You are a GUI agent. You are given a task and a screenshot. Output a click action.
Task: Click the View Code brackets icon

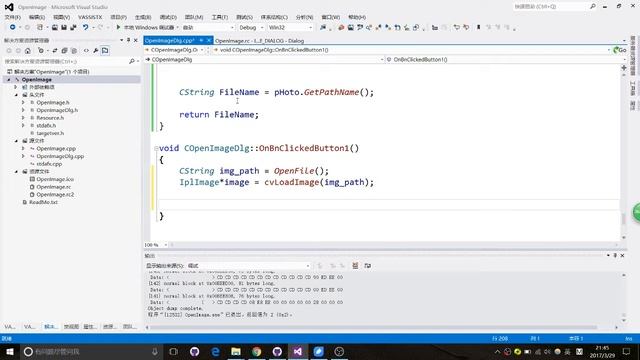pyautogui.click(x=86, y=51)
